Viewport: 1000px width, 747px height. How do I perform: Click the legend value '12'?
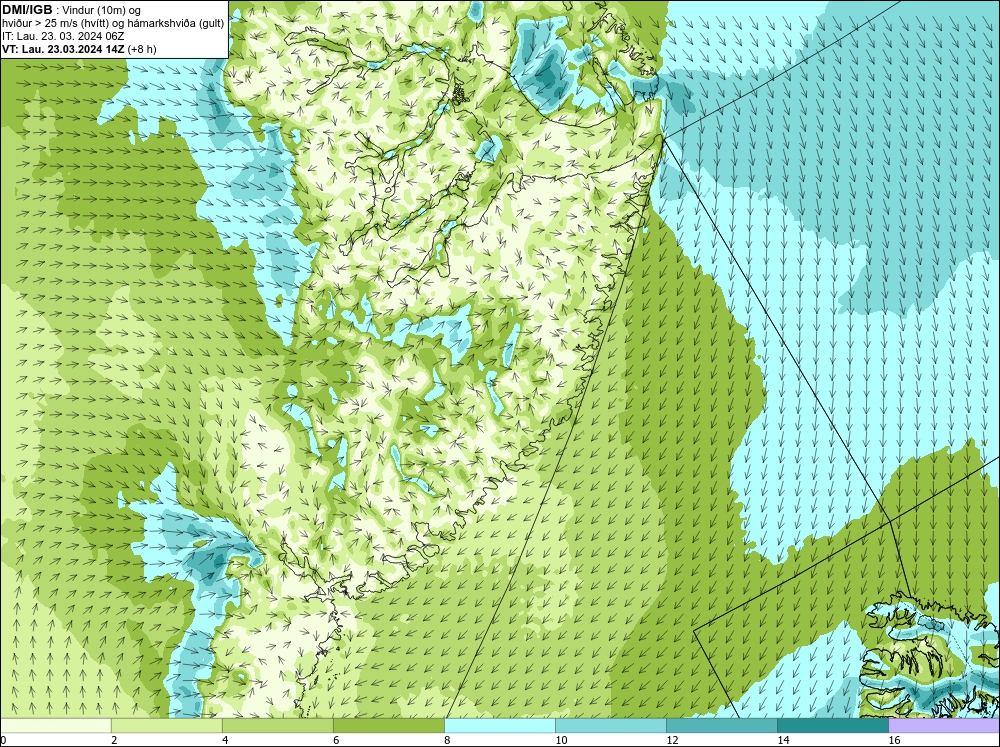coord(672,740)
